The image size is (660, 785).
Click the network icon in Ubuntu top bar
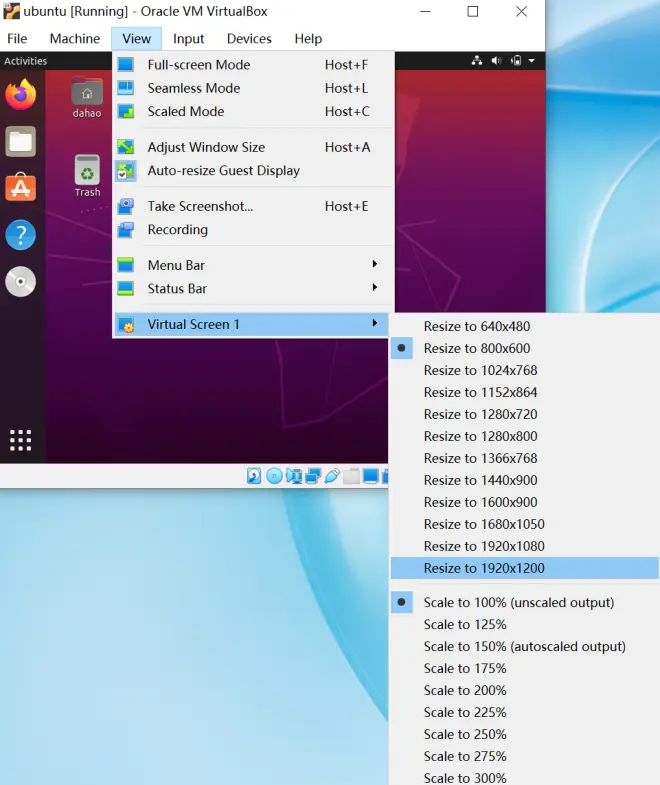pyautogui.click(x=477, y=61)
